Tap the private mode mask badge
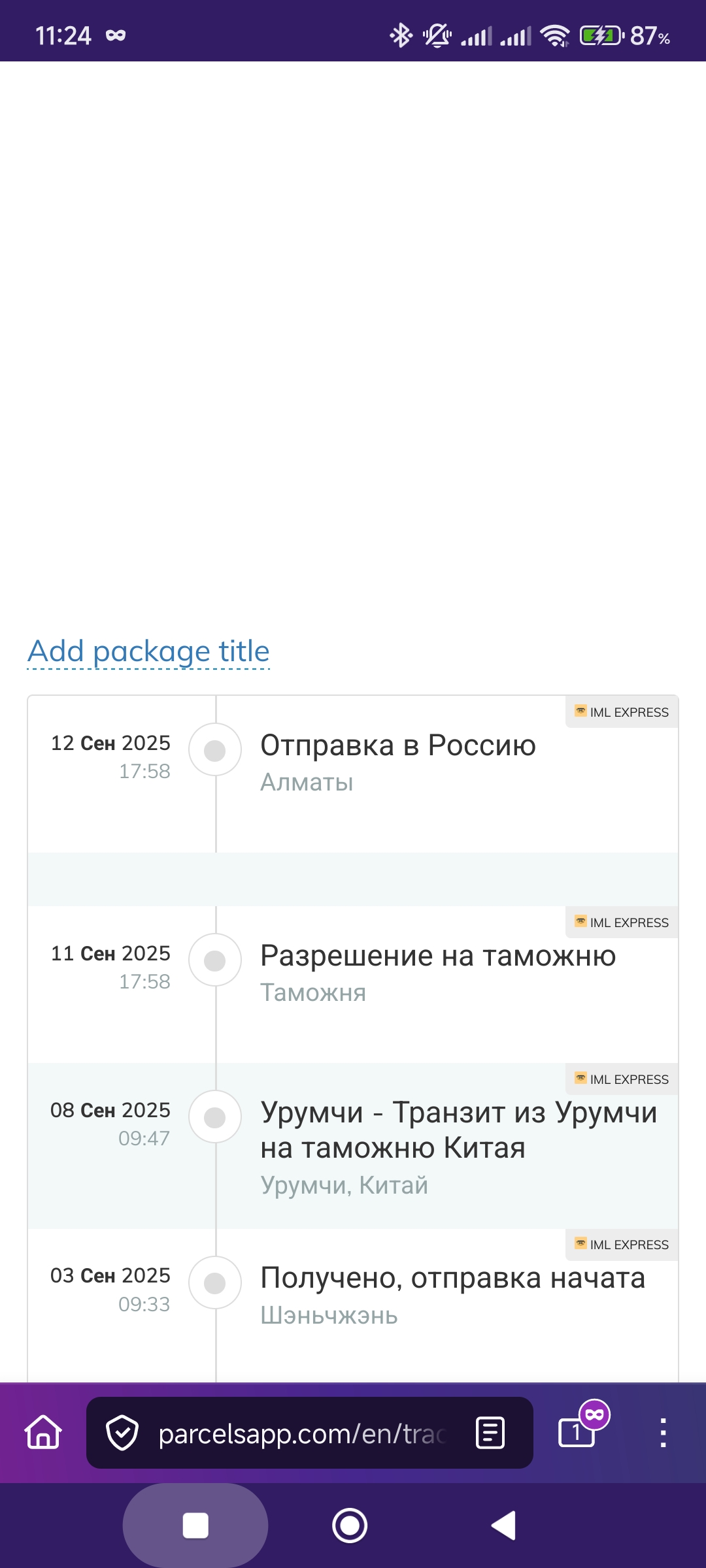This screenshot has height=1568, width=706. point(595,1414)
